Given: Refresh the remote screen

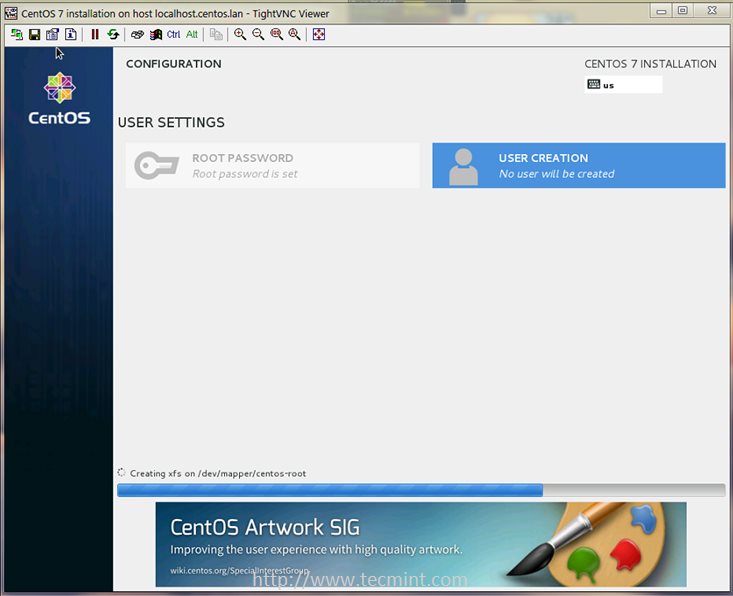Looking at the screenshot, I should coord(113,34).
